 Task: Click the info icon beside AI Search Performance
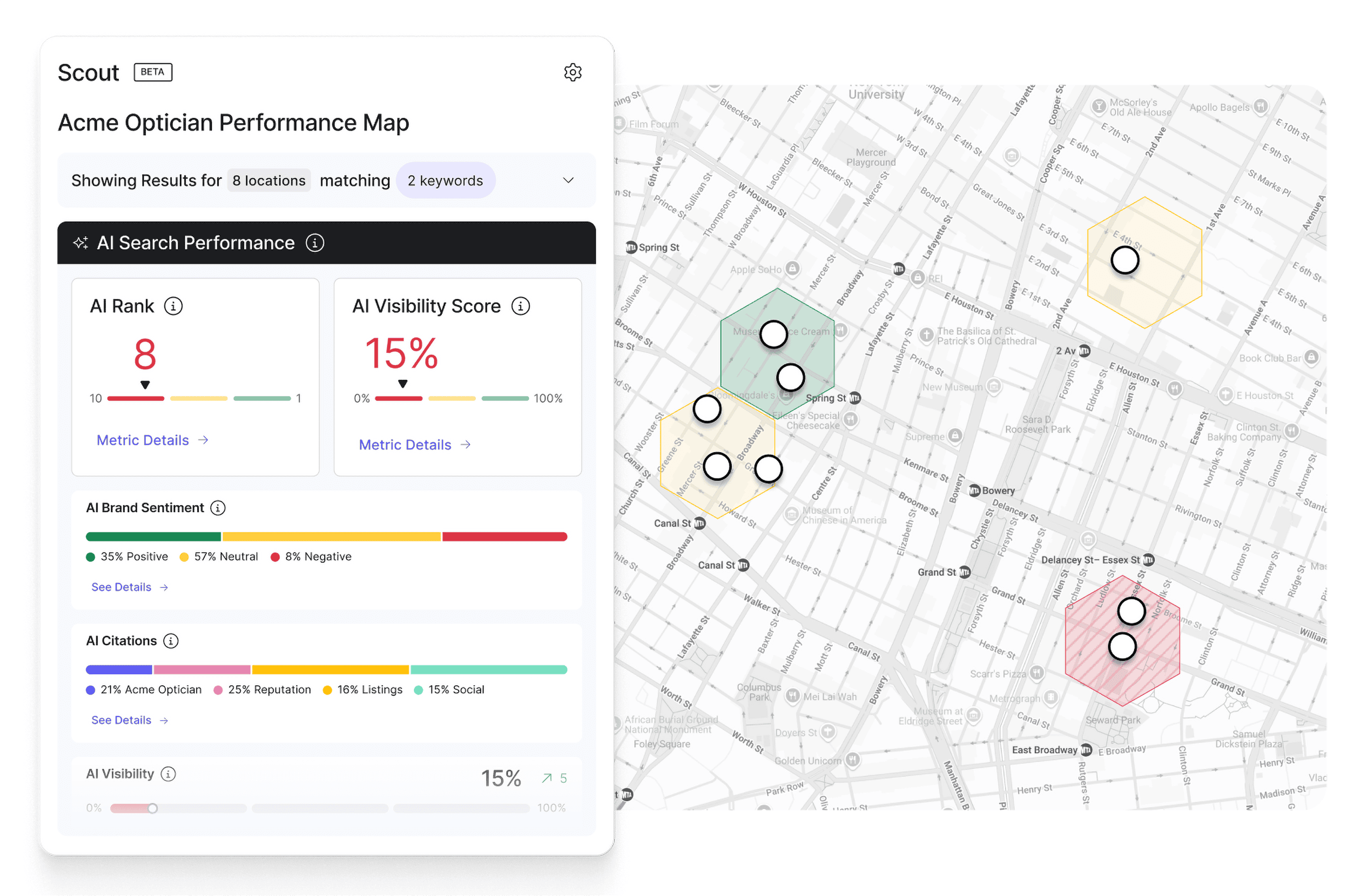[x=315, y=242]
